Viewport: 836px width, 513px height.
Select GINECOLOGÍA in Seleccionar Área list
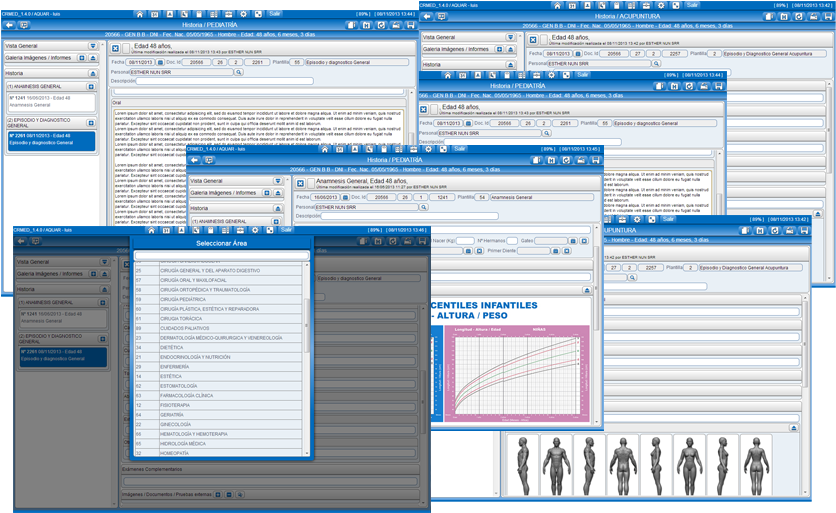pos(219,424)
